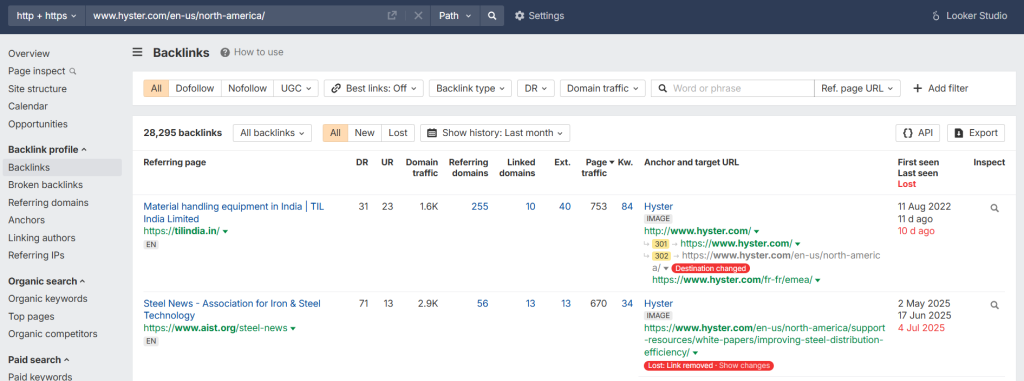Open the http + https protocol dropdown

(x=46, y=16)
